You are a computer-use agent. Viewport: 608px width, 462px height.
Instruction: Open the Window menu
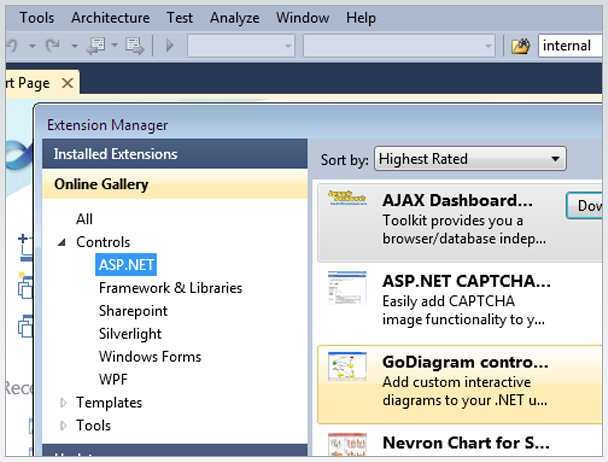pyautogui.click(x=302, y=18)
